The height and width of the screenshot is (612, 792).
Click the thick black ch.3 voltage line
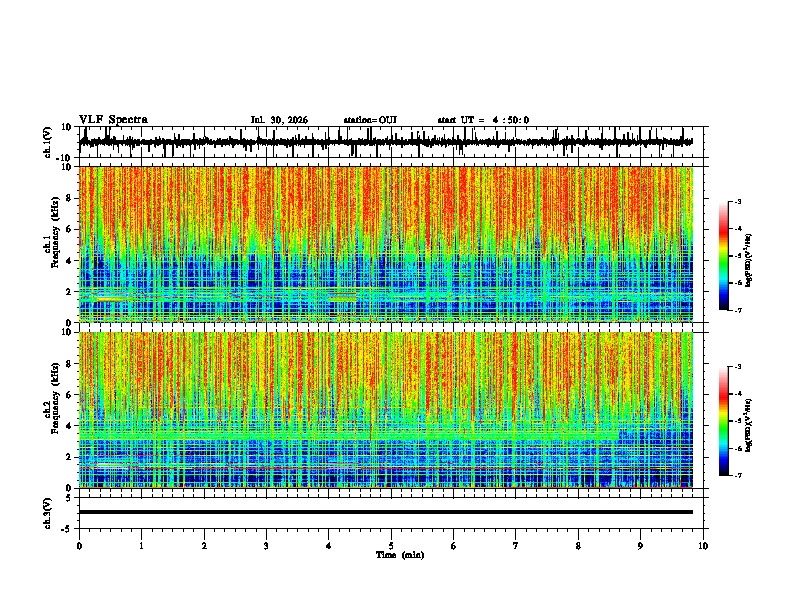386,512
